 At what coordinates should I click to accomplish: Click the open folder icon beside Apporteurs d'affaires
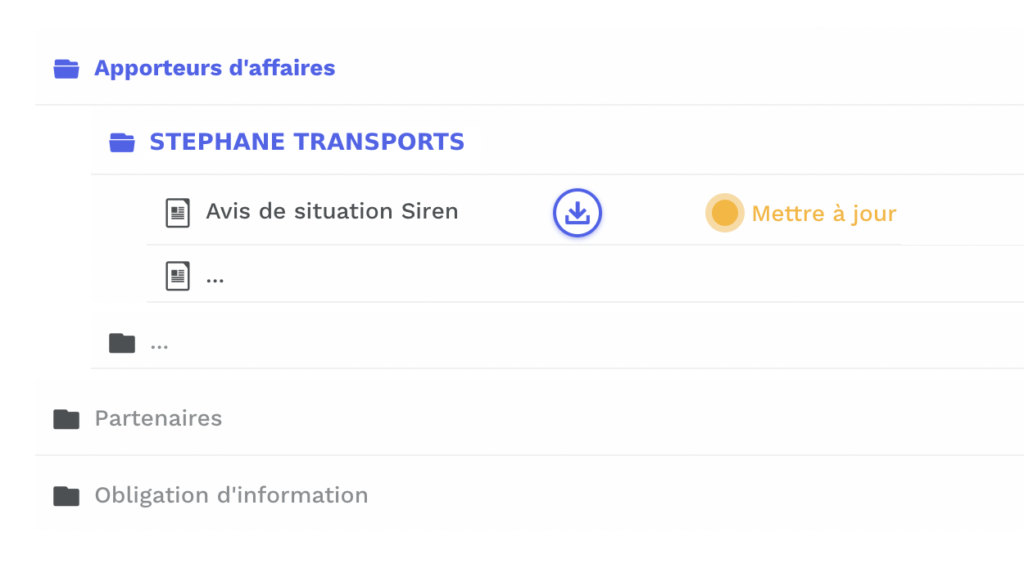point(66,69)
